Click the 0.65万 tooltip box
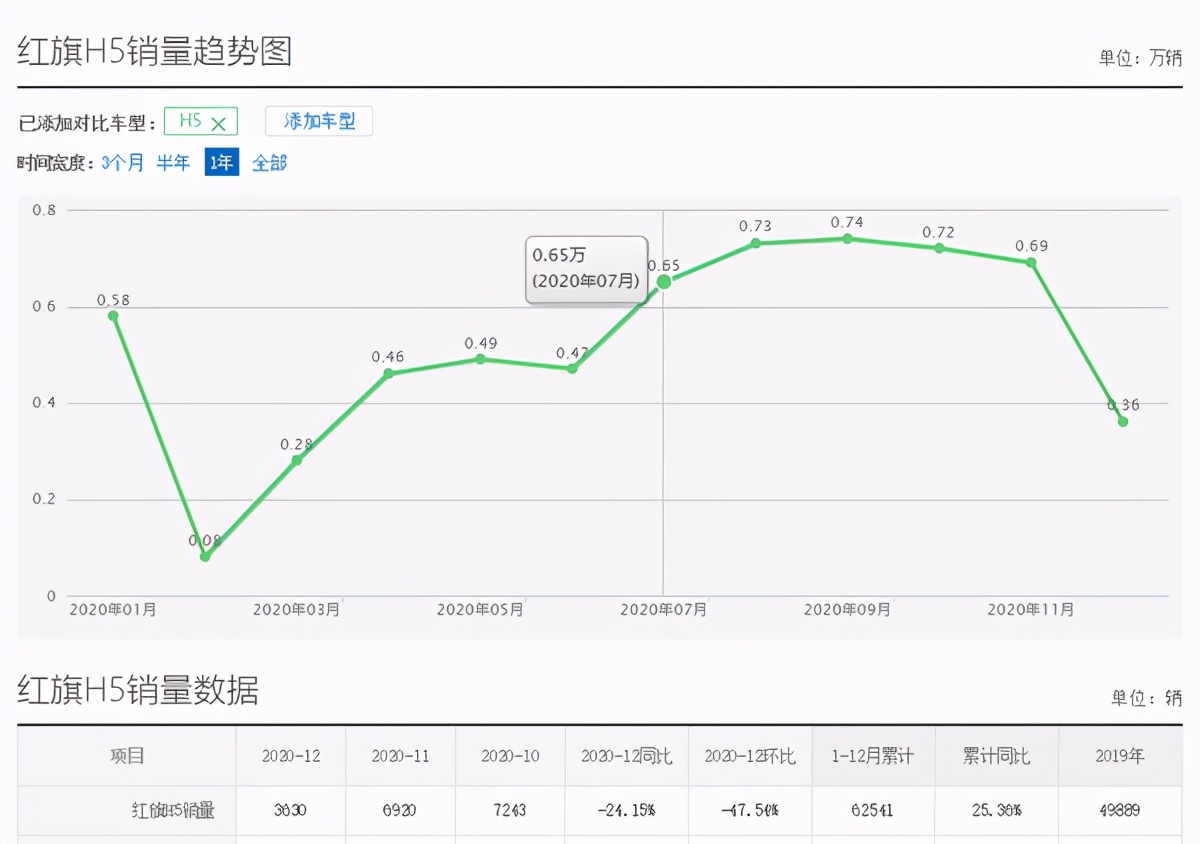1200x844 pixels. pos(587,269)
